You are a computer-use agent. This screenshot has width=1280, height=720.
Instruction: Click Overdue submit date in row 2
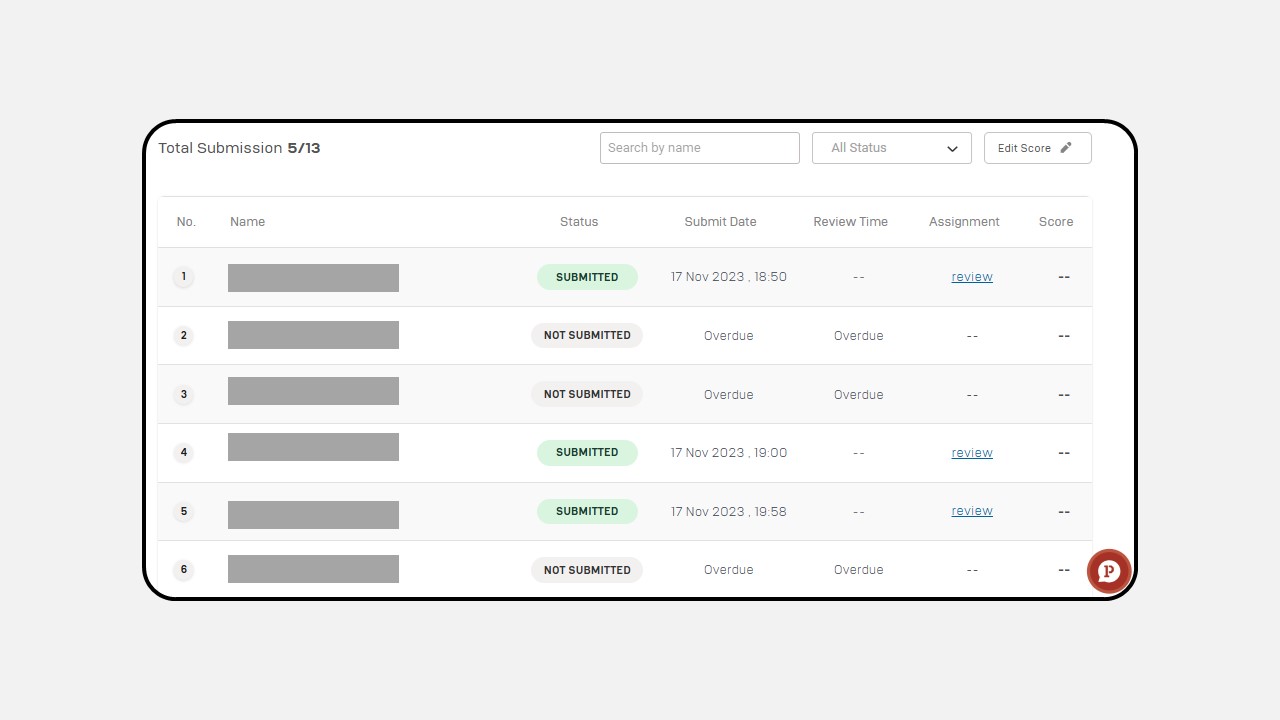pos(729,336)
